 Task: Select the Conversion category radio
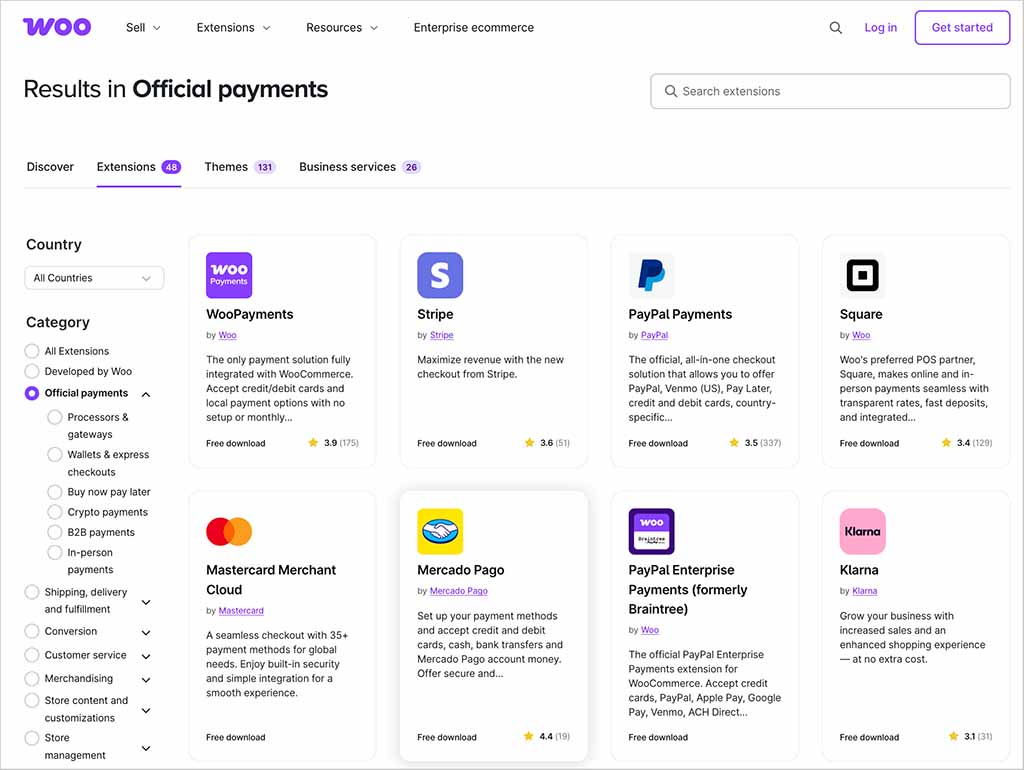click(x=31, y=631)
